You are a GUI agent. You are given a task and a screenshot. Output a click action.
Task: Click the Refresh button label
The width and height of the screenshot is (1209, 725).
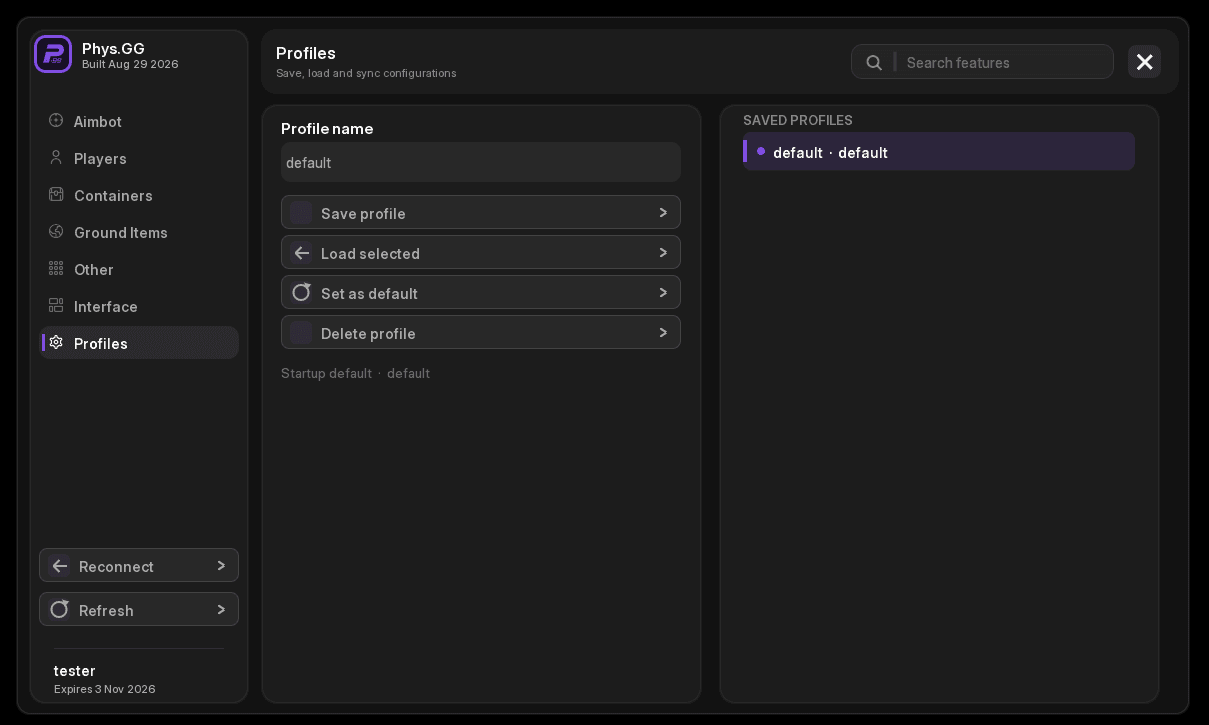tap(106, 610)
